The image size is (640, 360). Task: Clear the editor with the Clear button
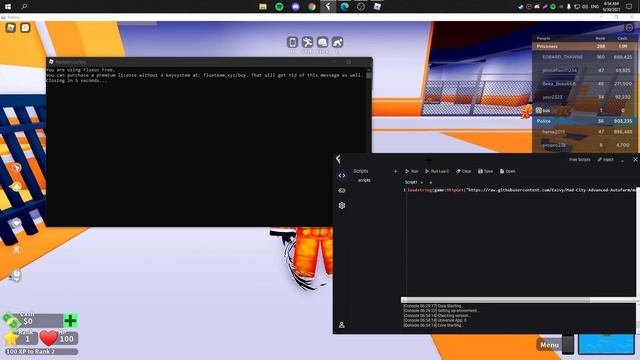(464, 171)
